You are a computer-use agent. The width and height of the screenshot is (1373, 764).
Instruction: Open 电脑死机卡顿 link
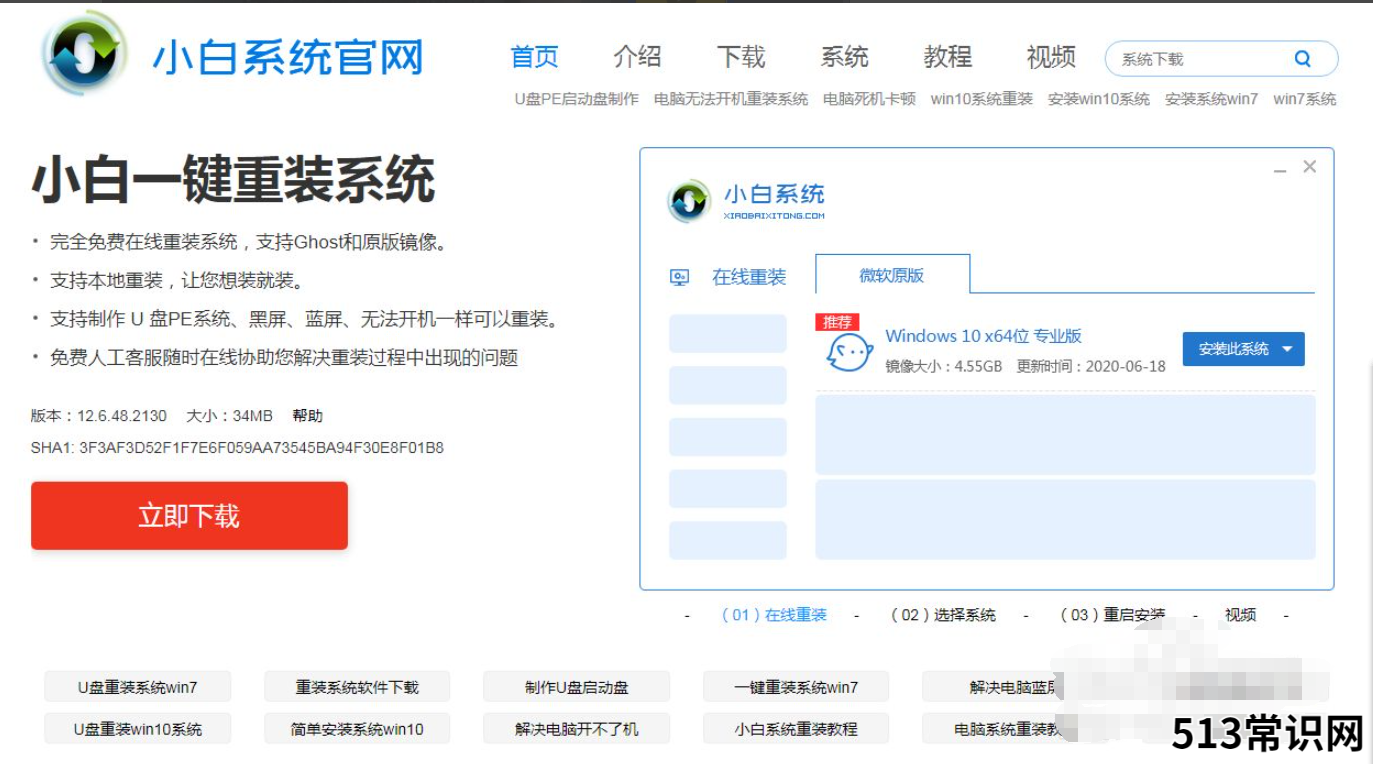869,99
